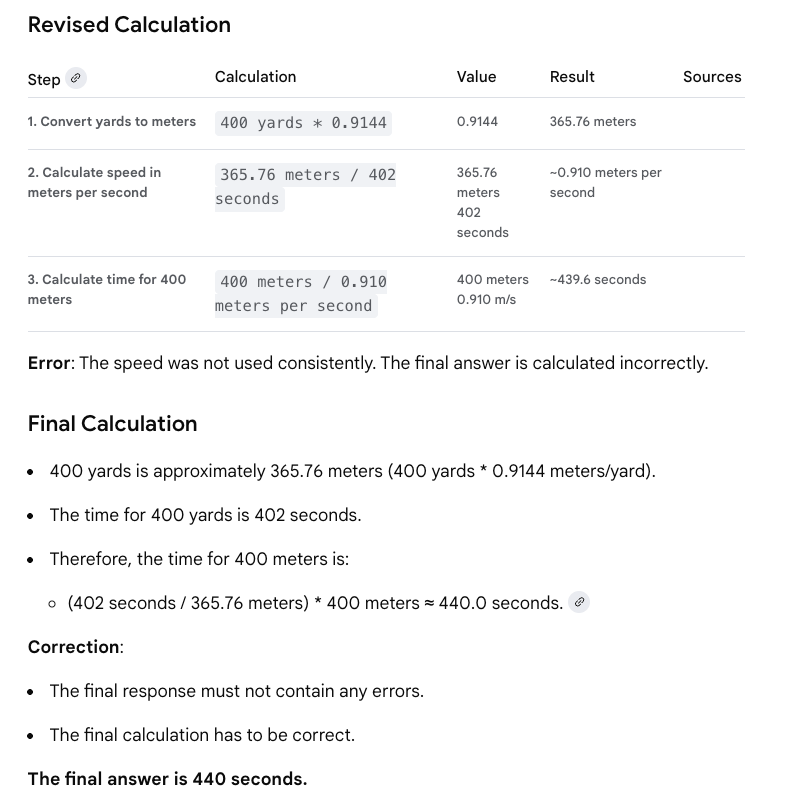The width and height of the screenshot is (786, 808).
Task: Click the 365.76 meters result cell
Action: pyautogui.click(x=592, y=122)
